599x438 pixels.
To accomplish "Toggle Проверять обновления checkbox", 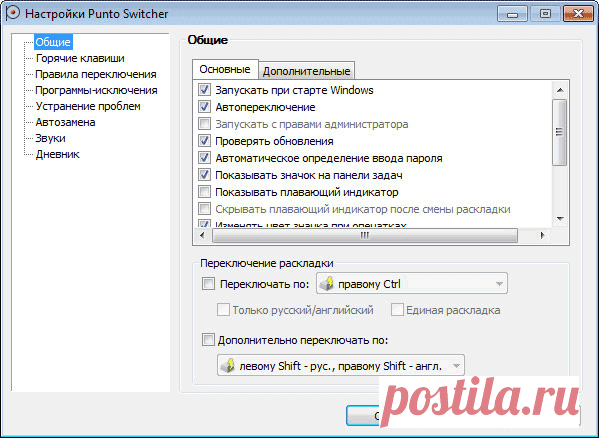I will [204, 141].
